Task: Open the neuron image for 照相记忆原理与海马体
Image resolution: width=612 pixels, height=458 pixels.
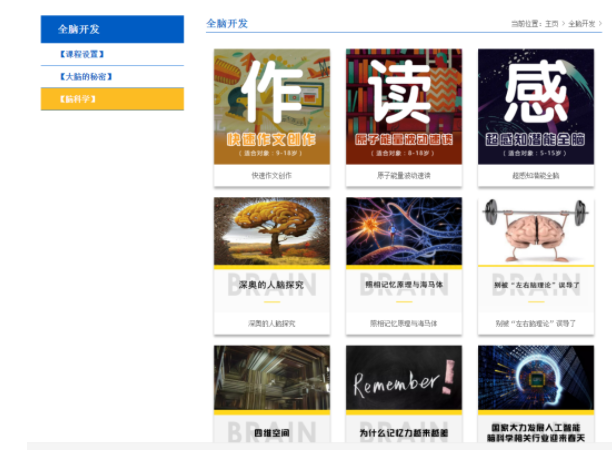Action: pos(403,232)
